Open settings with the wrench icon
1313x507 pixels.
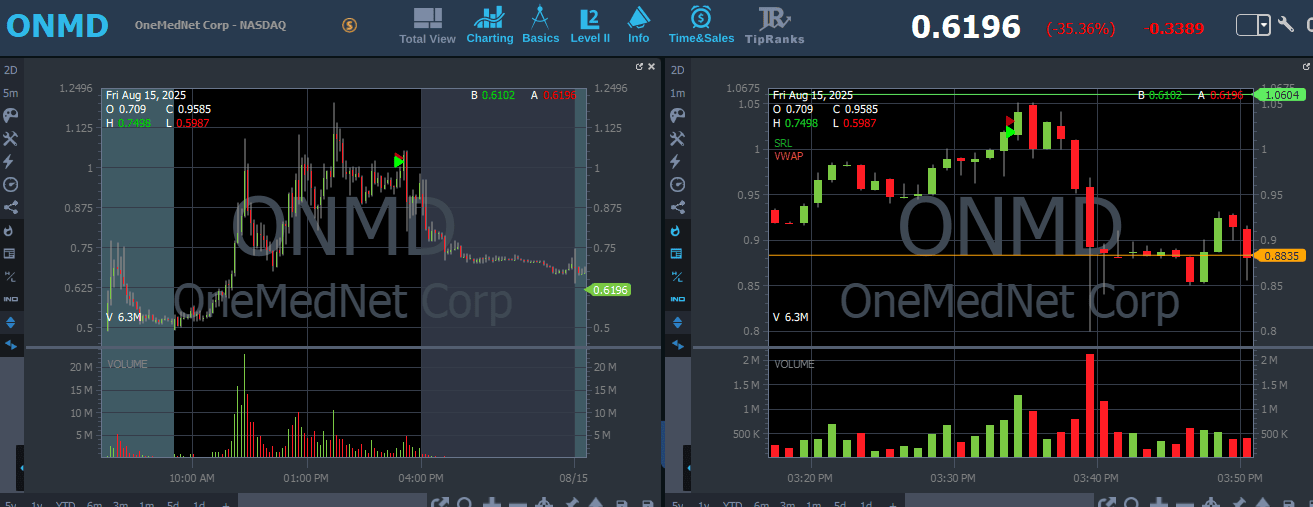(x=1287, y=25)
